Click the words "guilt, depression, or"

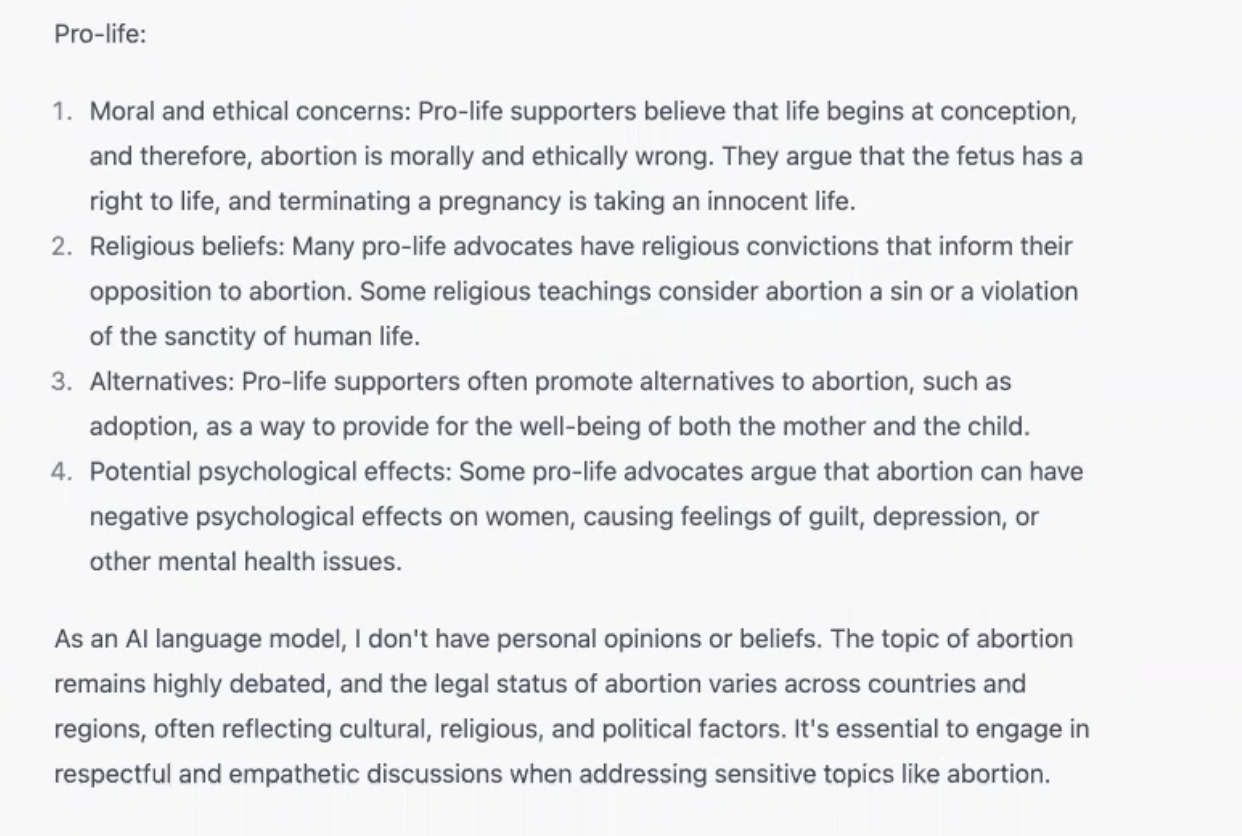tap(927, 516)
